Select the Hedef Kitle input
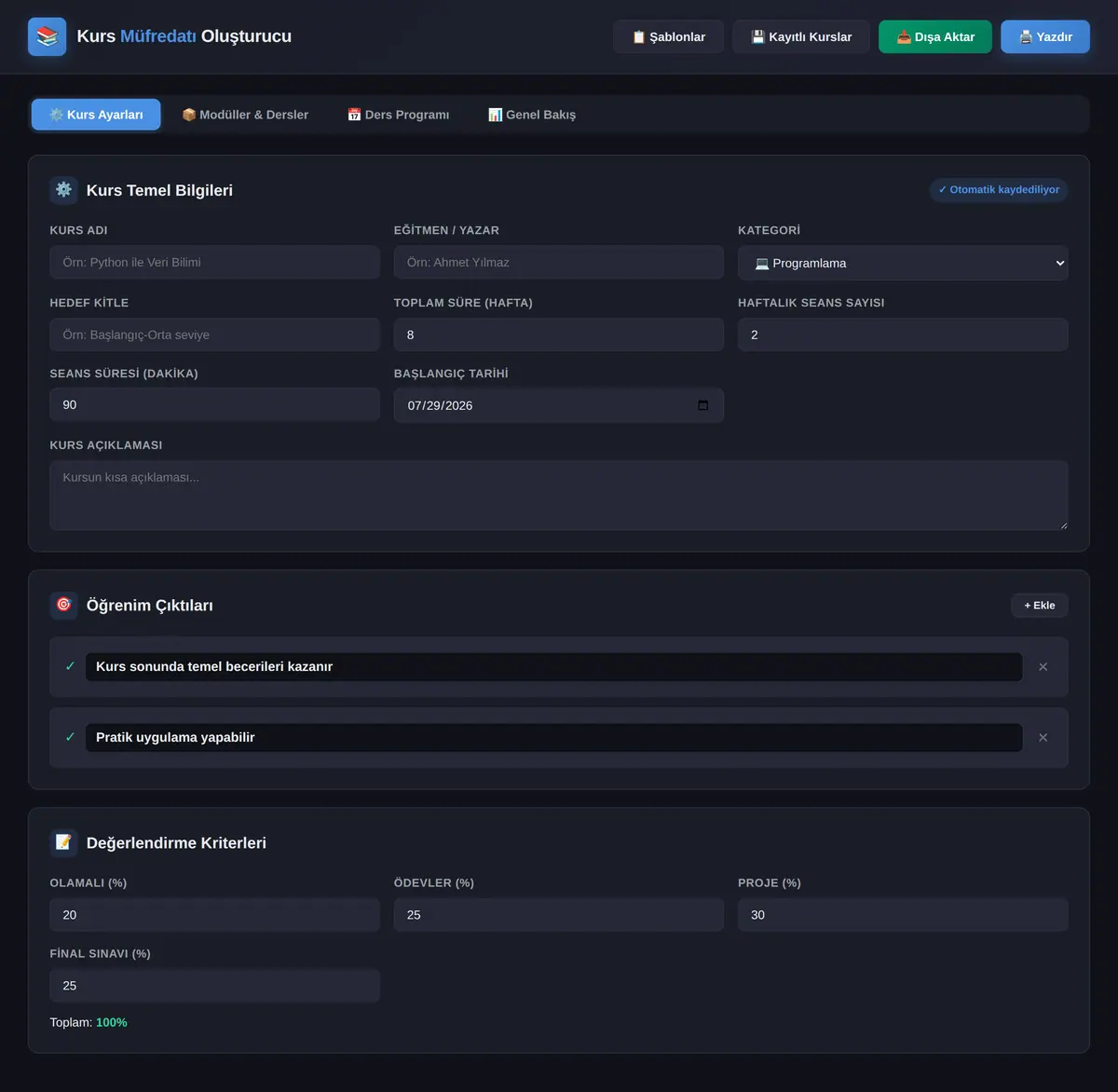 tap(214, 335)
